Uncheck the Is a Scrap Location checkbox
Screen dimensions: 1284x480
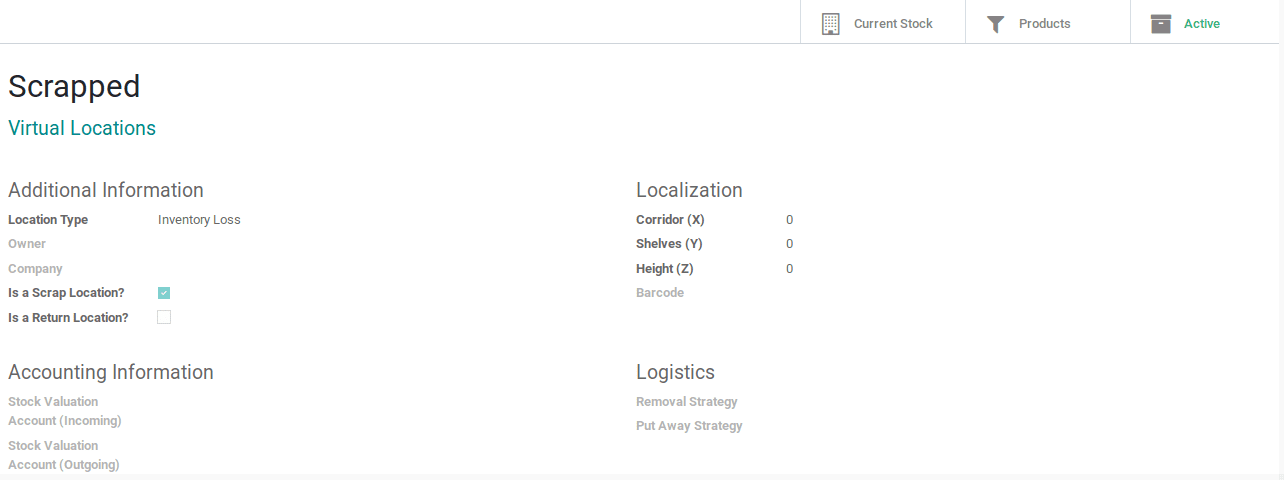click(164, 293)
